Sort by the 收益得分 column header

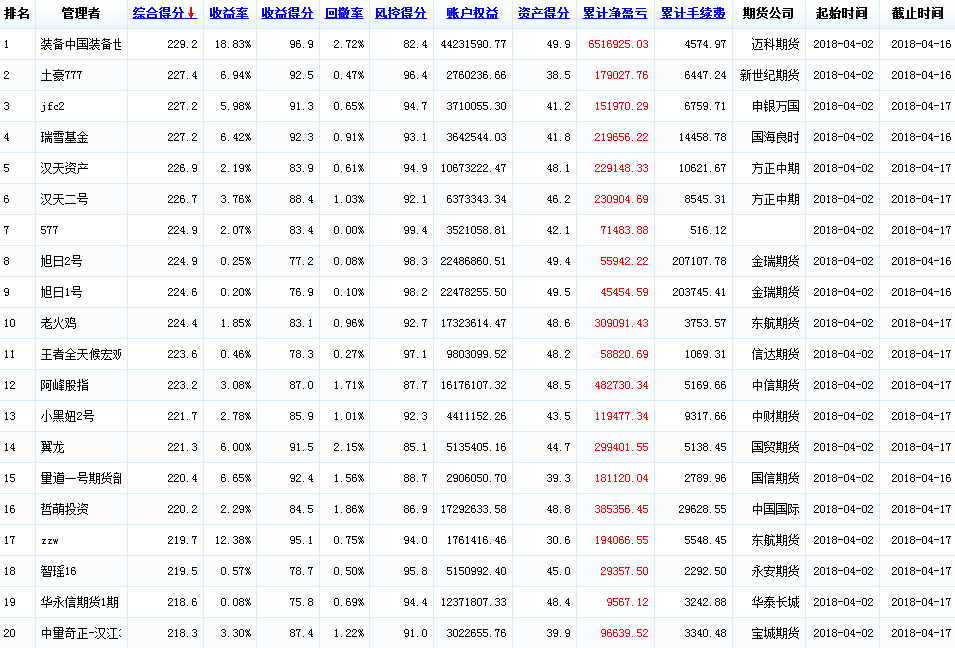click(x=287, y=13)
